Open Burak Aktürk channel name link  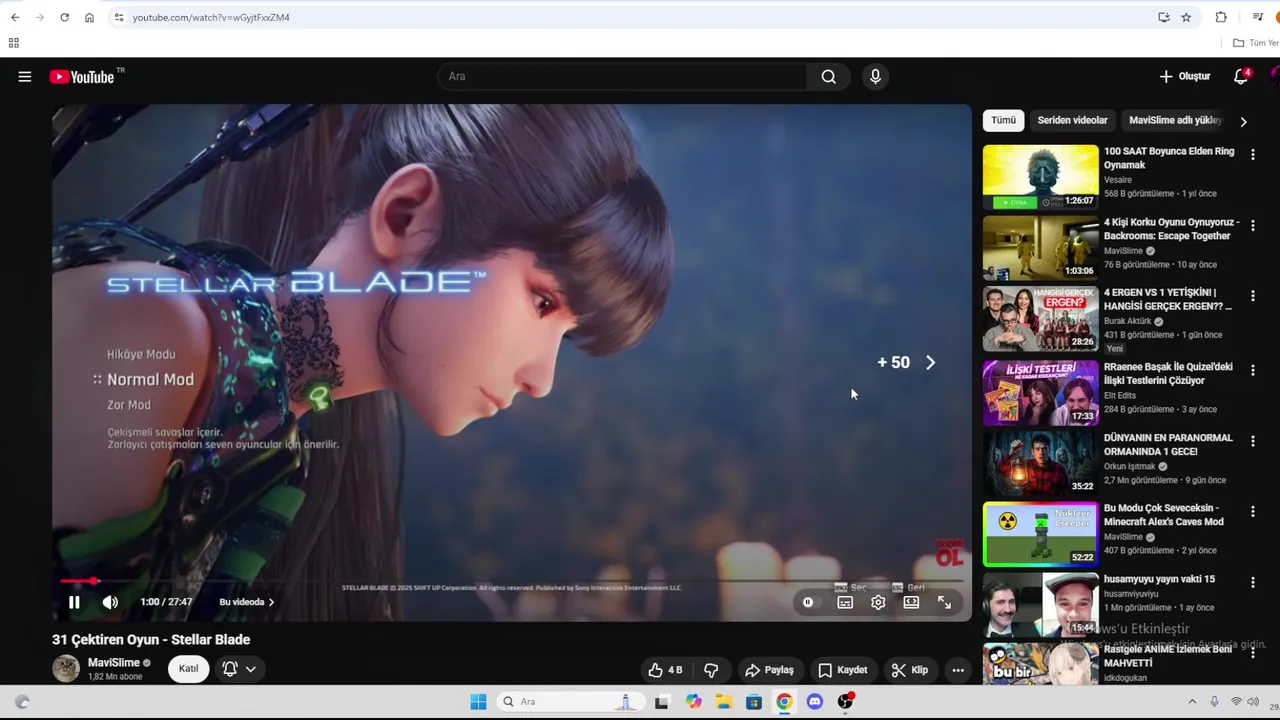1128,321
